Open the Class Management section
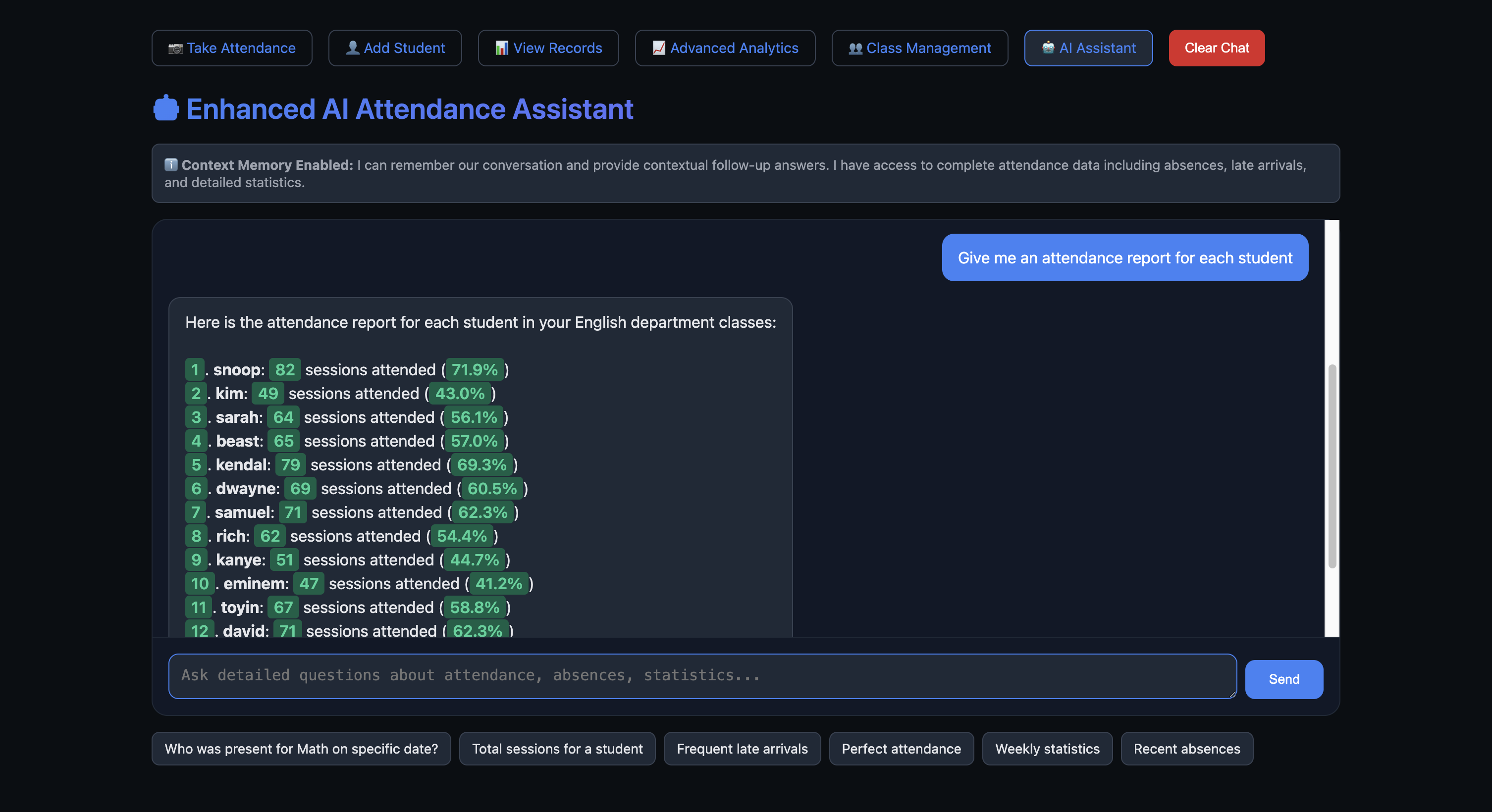Screen dimensions: 1492x812 pos(920,48)
